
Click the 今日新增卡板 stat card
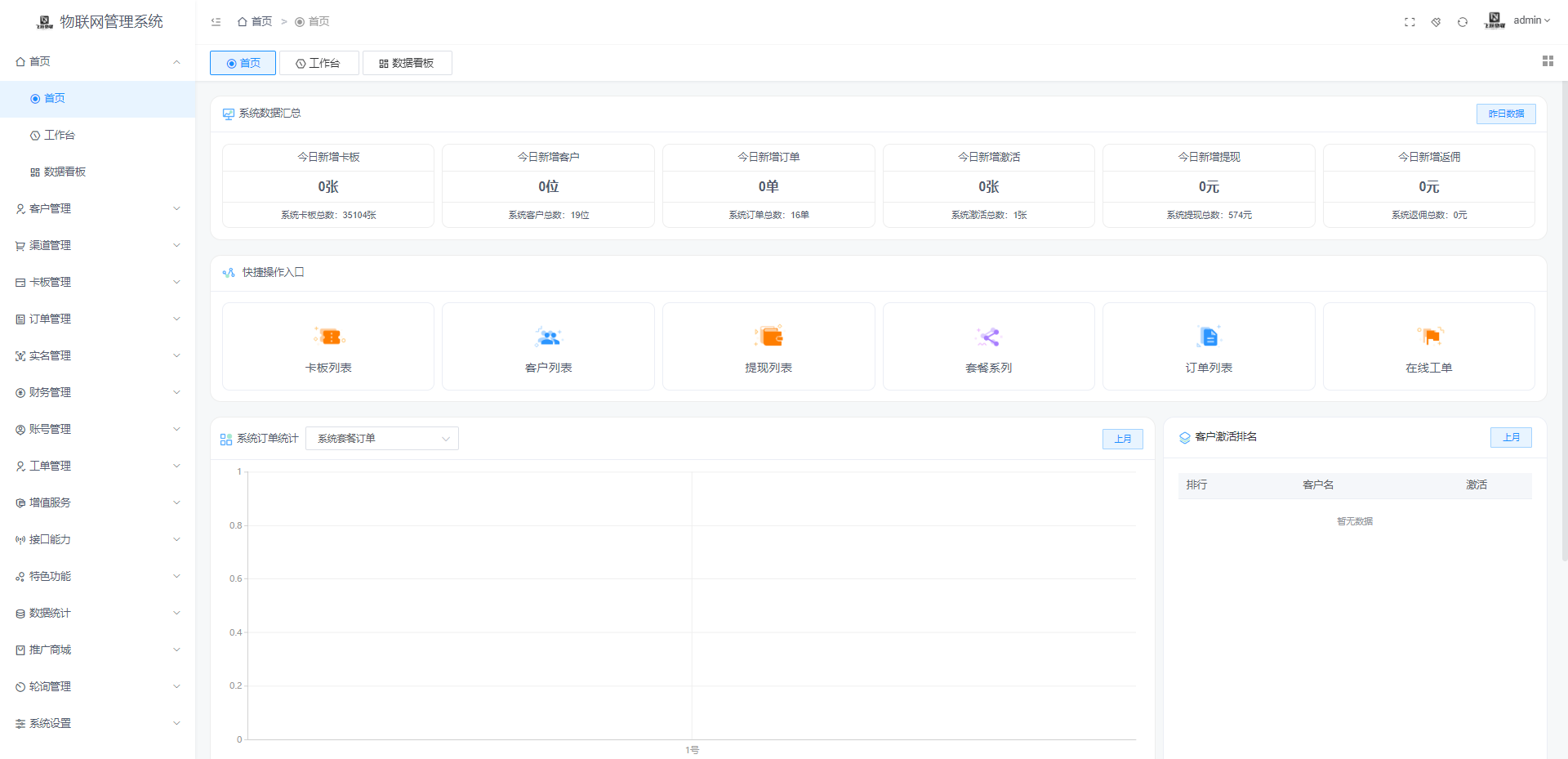click(328, 185)
